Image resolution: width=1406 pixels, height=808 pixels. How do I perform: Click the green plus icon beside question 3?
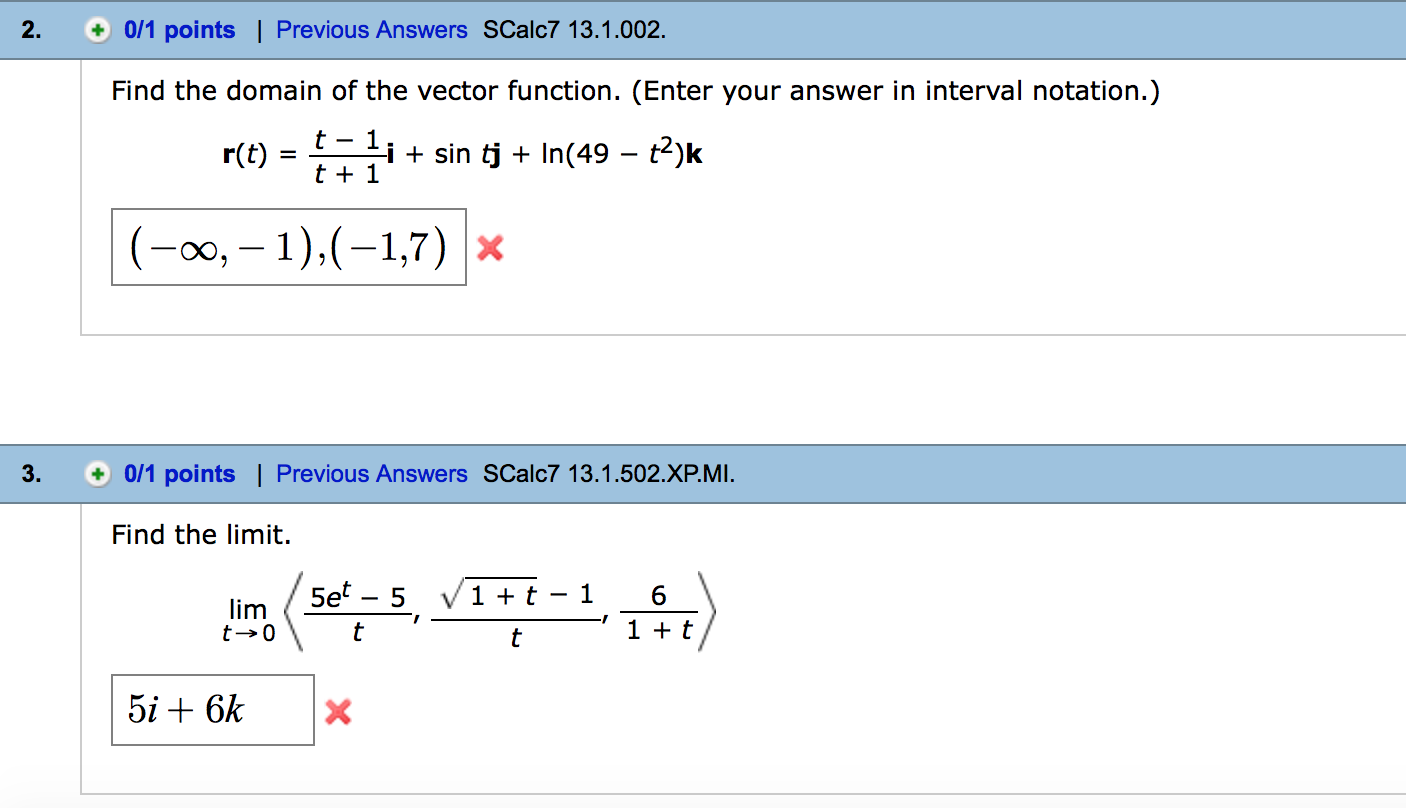pos(97,474)
